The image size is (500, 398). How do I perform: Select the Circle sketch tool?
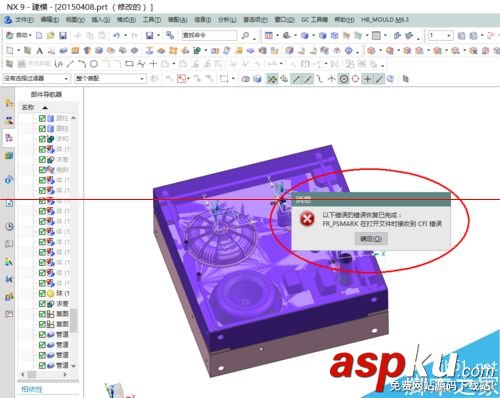pyautogui.click(x=94, y=64)
